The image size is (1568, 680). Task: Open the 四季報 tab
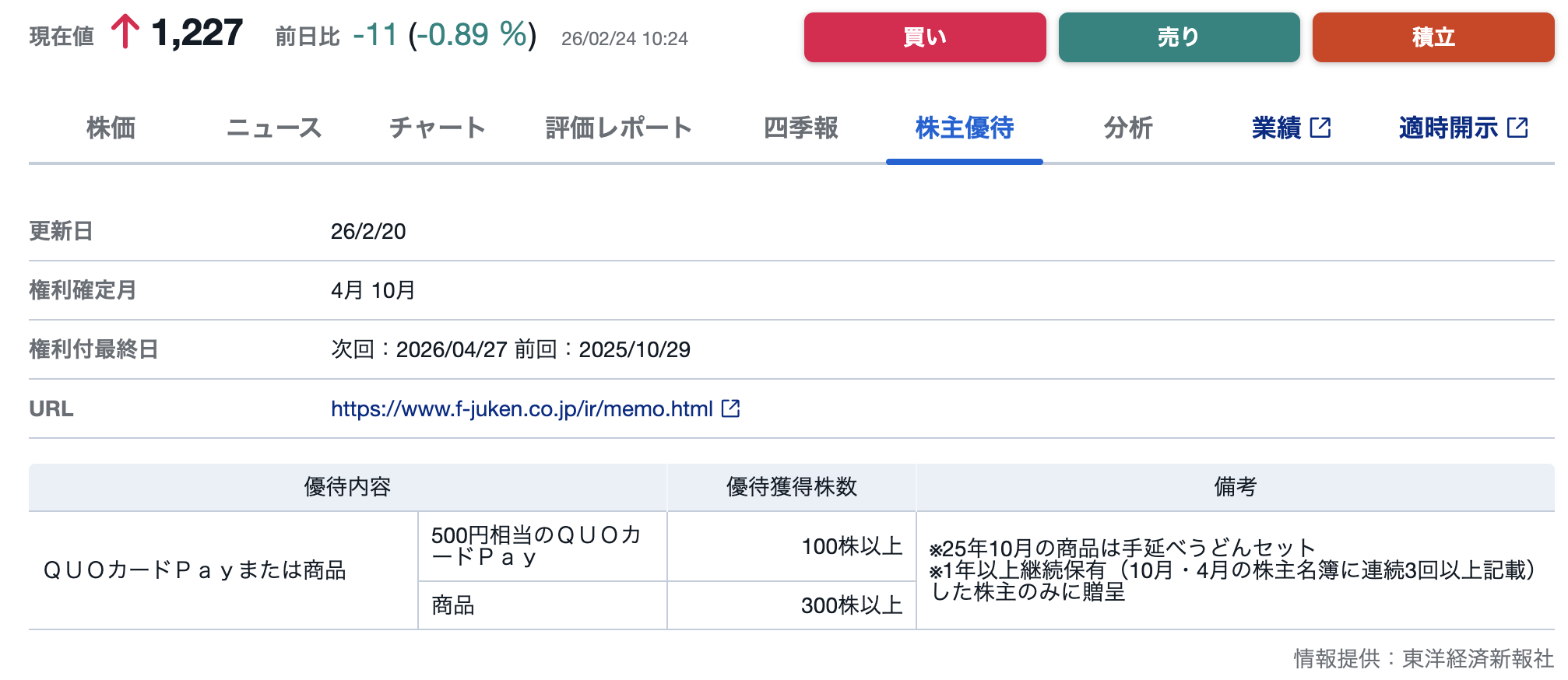(x=800, y=128)
